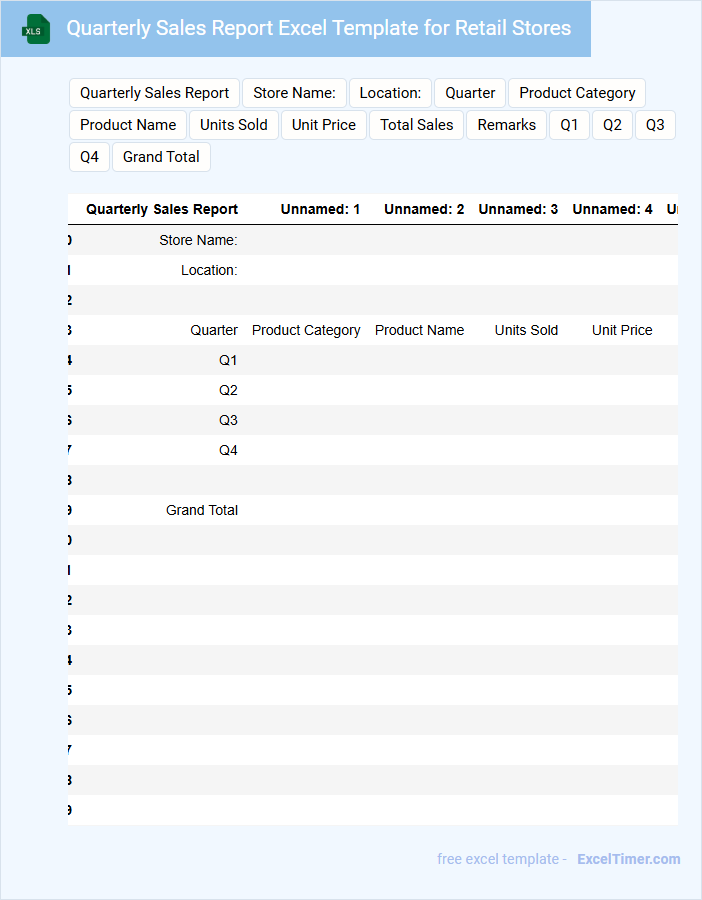Select the Store Name: tag
Viewport: 702px width, 900px height.
pyautogui.click(x=294, y=93)
